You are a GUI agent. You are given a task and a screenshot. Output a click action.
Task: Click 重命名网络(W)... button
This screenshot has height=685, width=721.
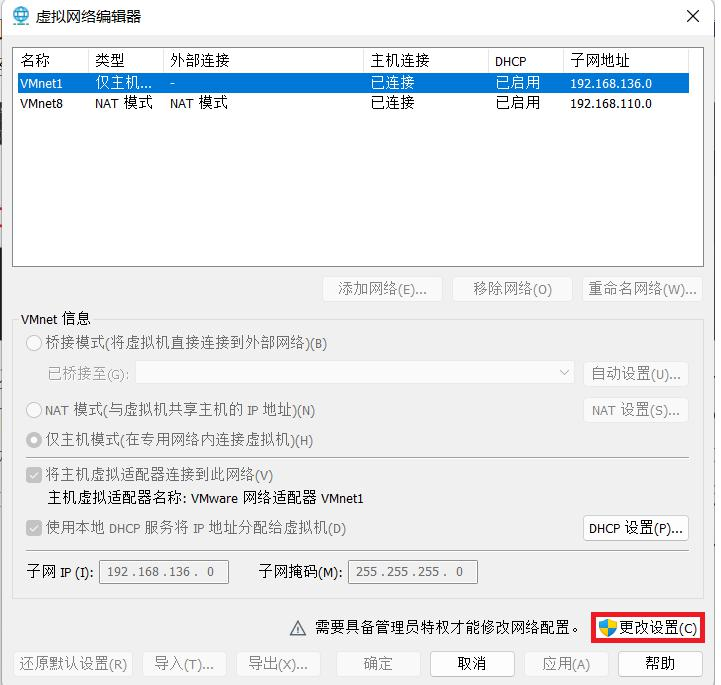point(642,289)
